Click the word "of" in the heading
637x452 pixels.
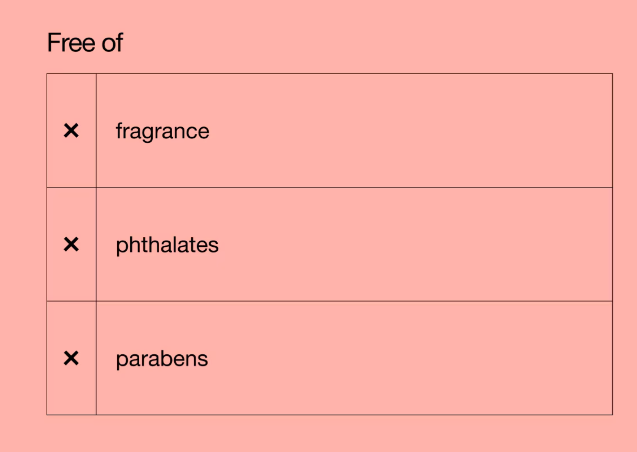[x=110, y=43]
